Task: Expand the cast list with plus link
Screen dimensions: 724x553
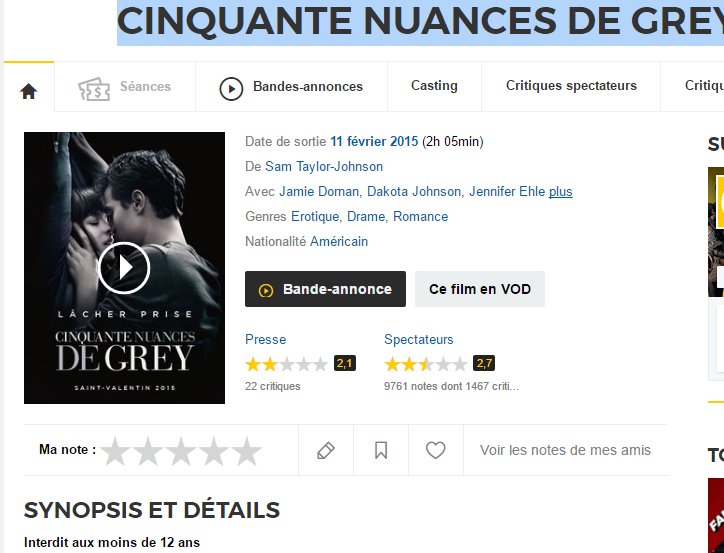Action: 561,192
